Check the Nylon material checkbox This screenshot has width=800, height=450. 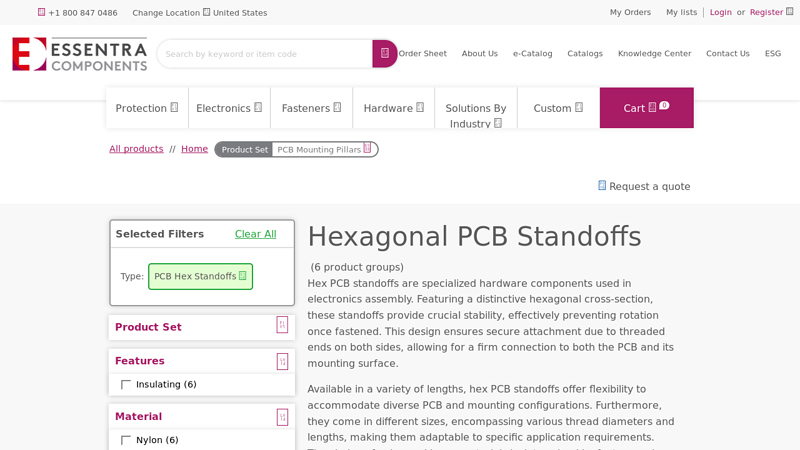click(126, 440)
